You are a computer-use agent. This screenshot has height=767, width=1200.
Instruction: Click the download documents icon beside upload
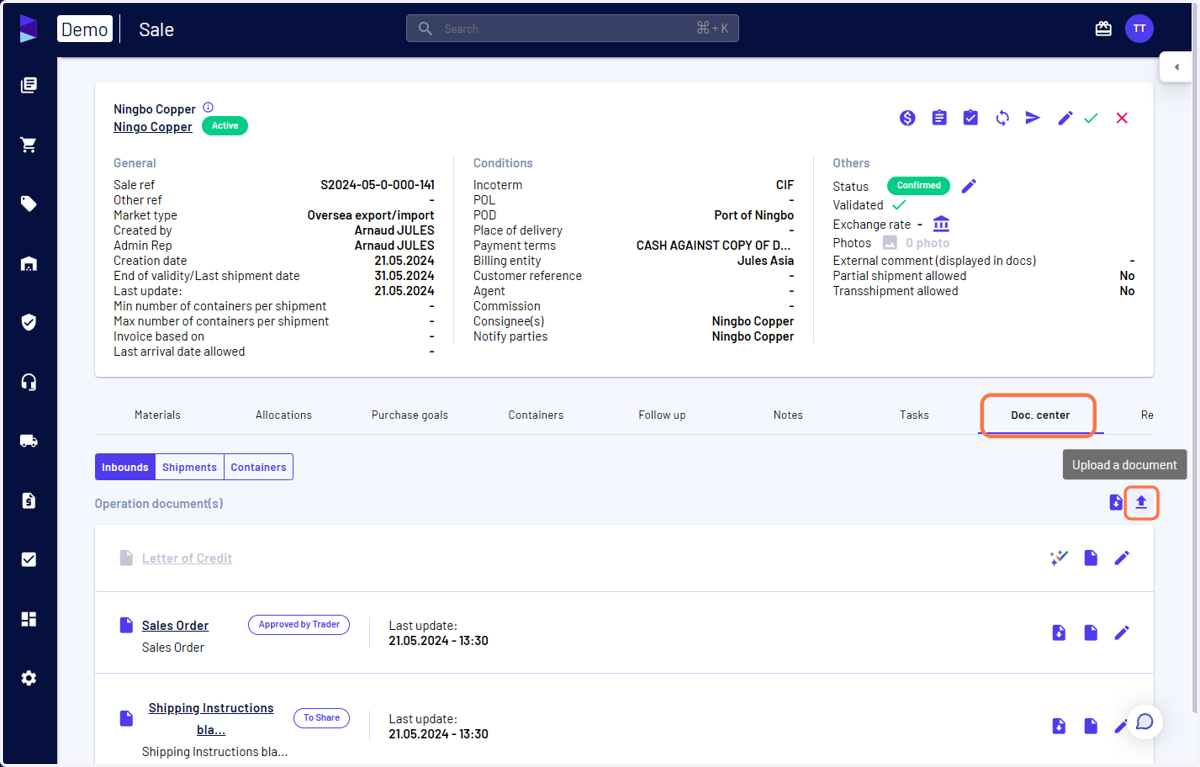(1116, 502)
